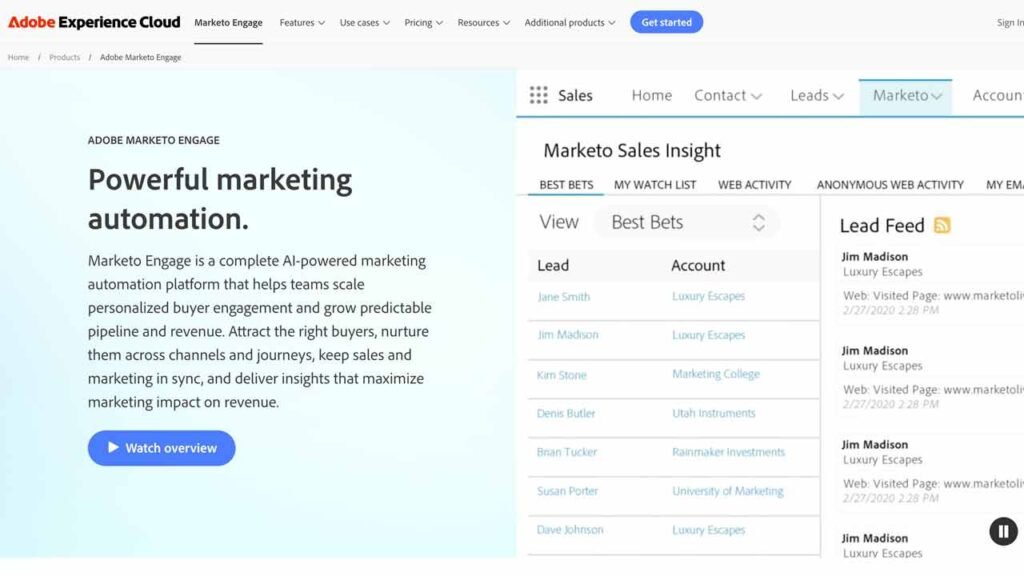
Task: Go to Home in the breadcrumb
Action: pos(18,57)
